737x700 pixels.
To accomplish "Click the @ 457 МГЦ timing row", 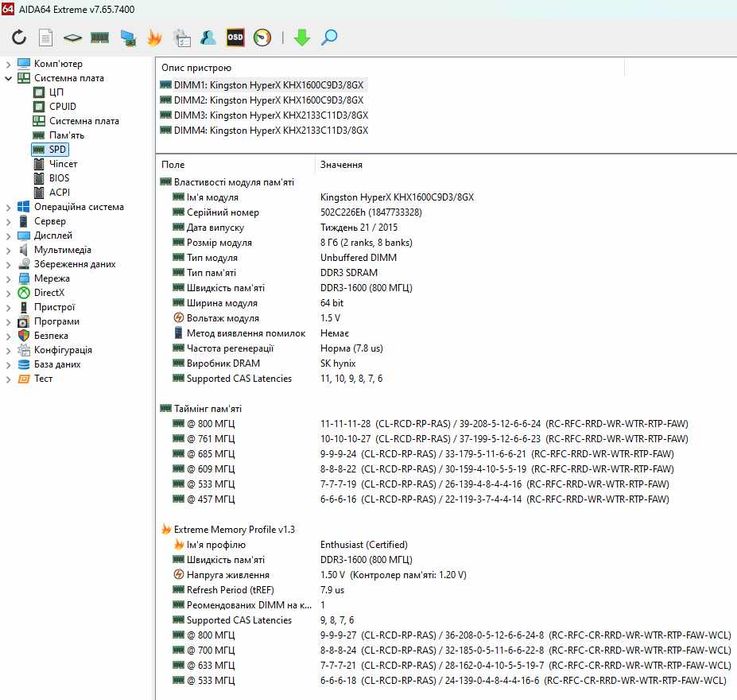I will pyautogui.click(x=421, y=499).
